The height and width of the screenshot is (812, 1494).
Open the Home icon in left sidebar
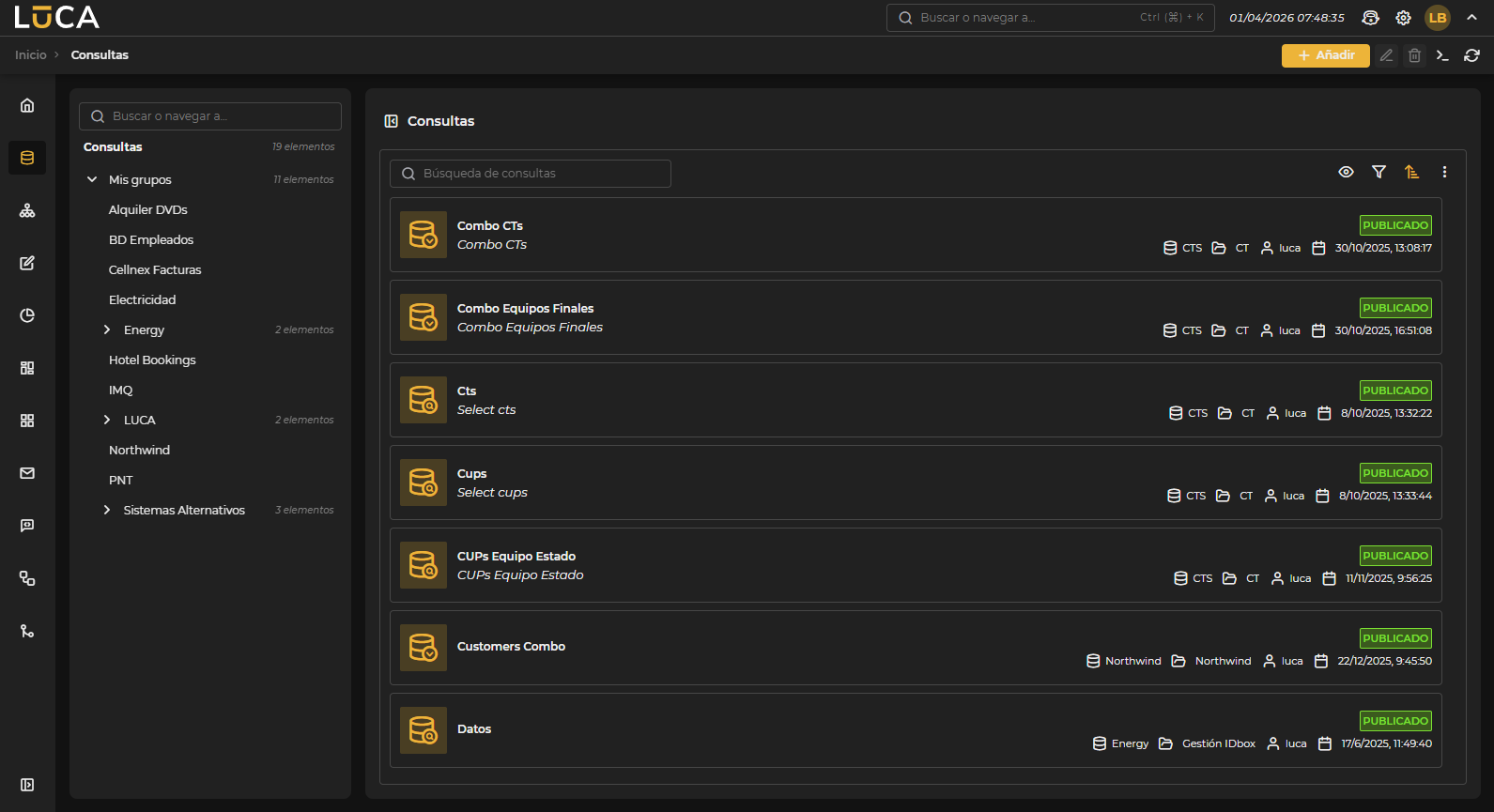point(27,105)
